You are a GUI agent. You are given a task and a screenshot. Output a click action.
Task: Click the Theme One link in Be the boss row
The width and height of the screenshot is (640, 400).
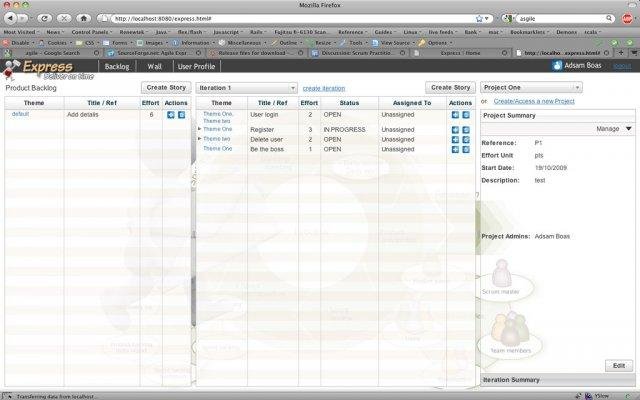[218, 149]
